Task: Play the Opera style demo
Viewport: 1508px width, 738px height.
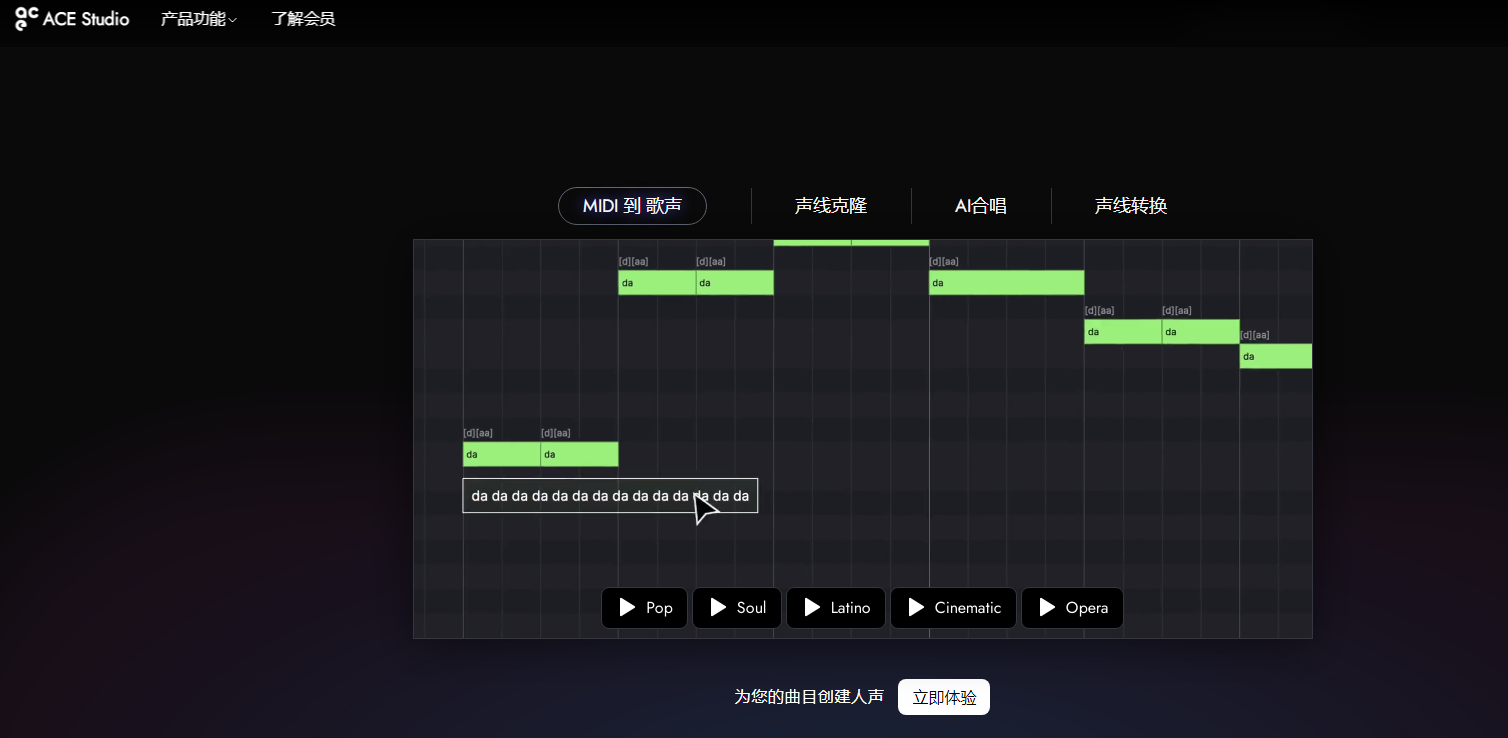Action: tap(1072, 607)
